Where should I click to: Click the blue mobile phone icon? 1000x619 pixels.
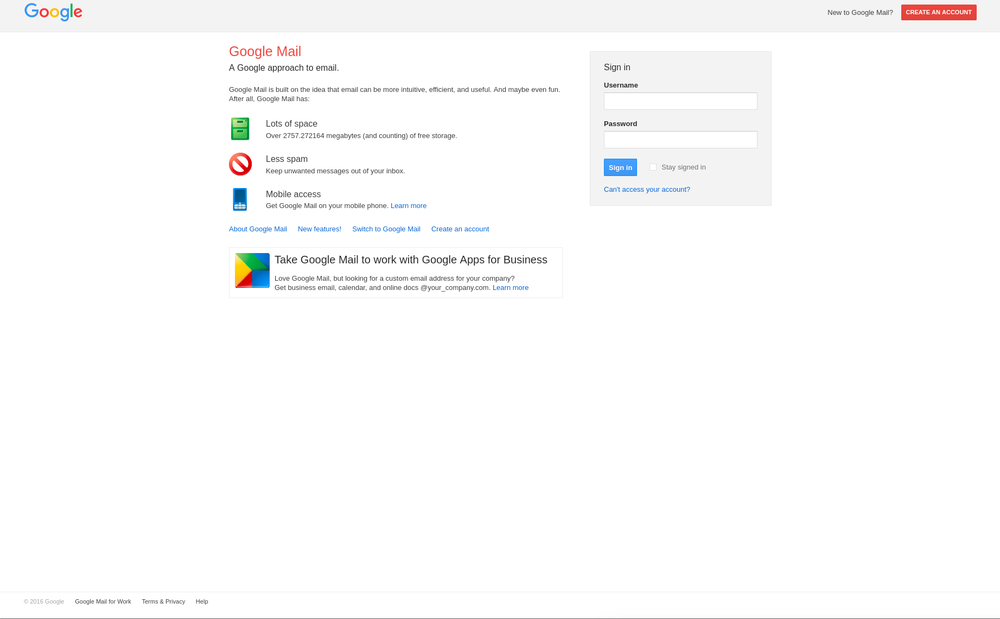click(x=240, y=199)
